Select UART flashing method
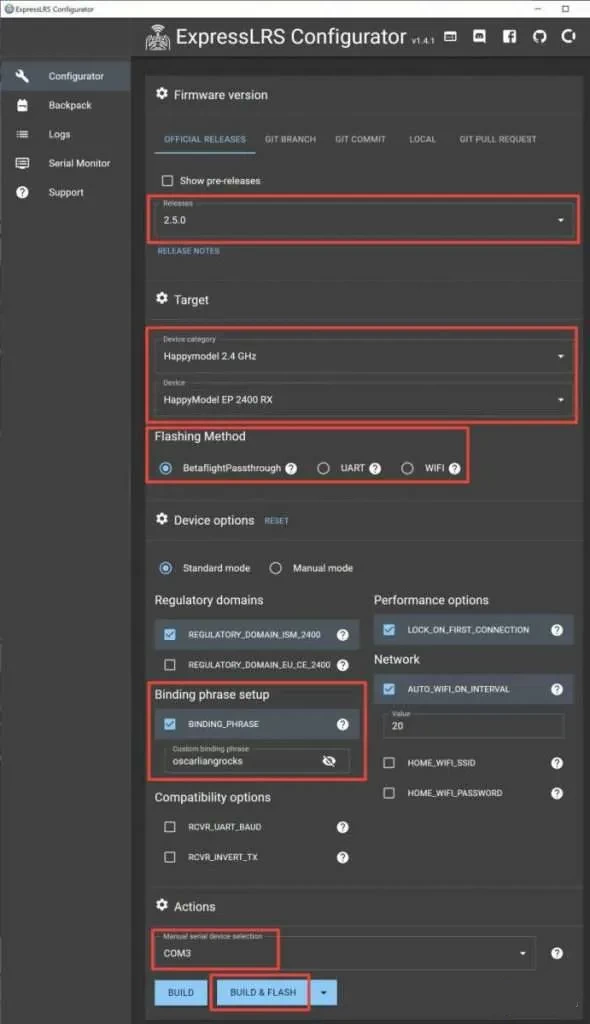The width and height of the screenshot is (590, 1024). [323, 468]
